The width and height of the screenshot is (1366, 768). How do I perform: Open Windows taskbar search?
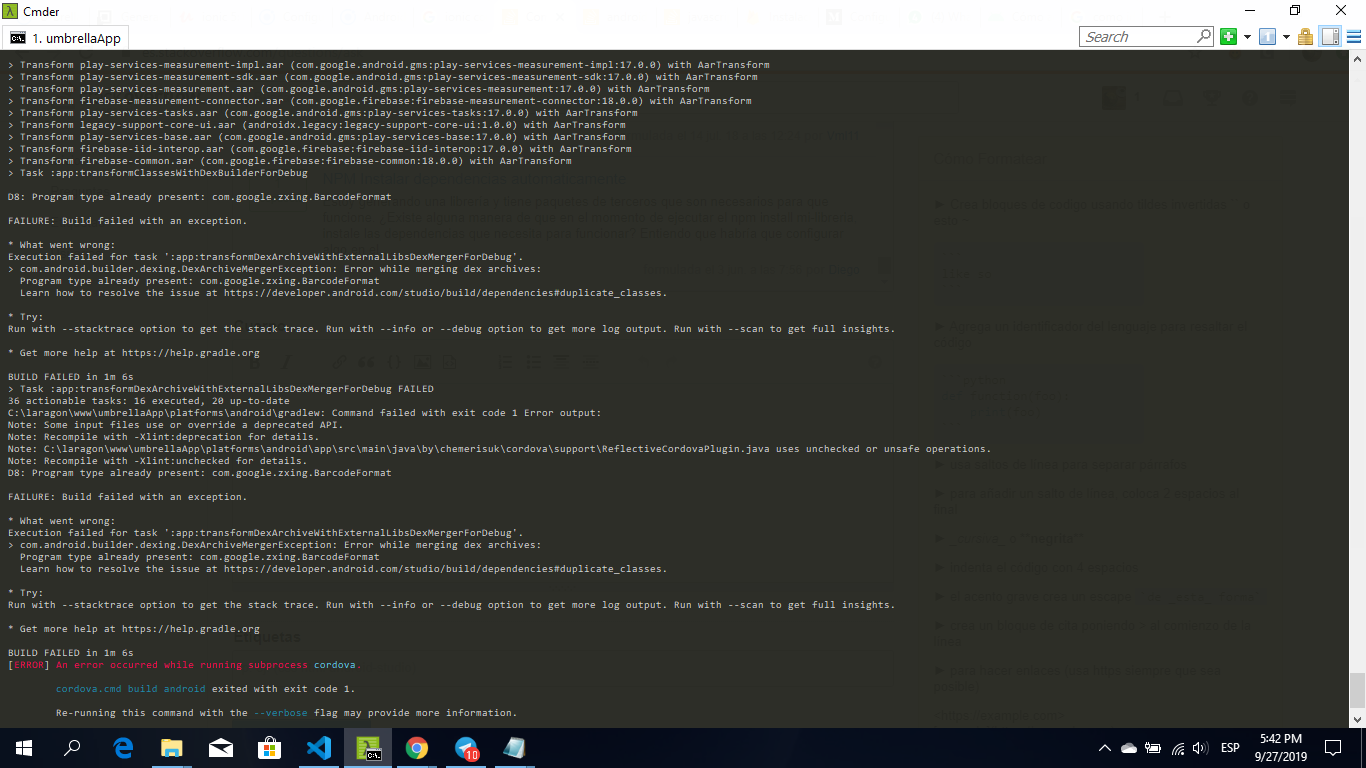72,748
